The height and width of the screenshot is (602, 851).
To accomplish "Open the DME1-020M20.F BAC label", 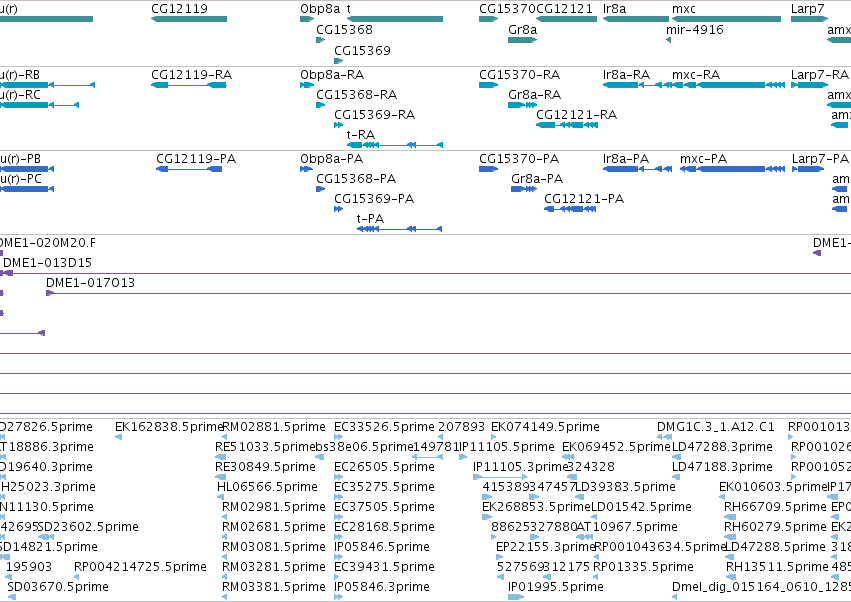I will click(48, 243).
